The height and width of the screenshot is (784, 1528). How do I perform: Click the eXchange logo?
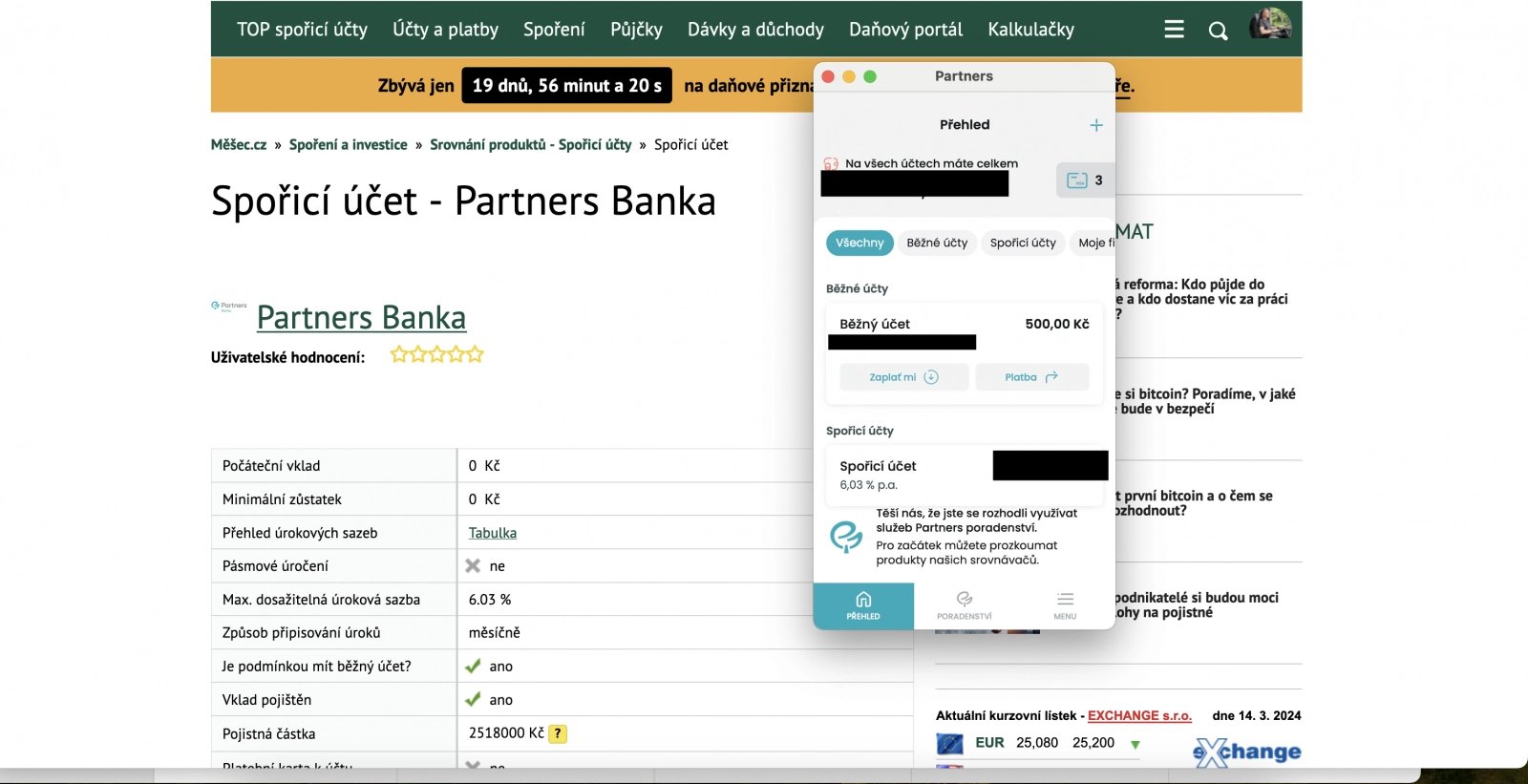pos(1246,752)
